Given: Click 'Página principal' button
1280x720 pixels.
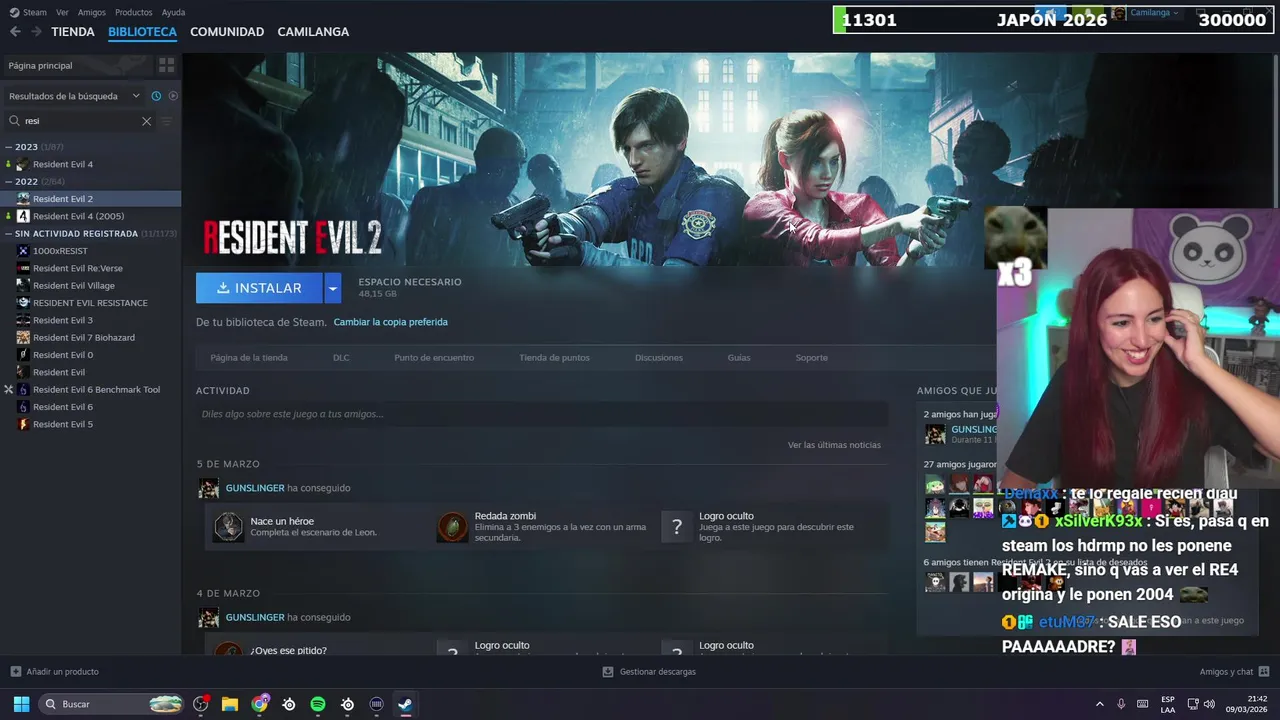Looking at the screenshot, I should click(x=76, y=65).
